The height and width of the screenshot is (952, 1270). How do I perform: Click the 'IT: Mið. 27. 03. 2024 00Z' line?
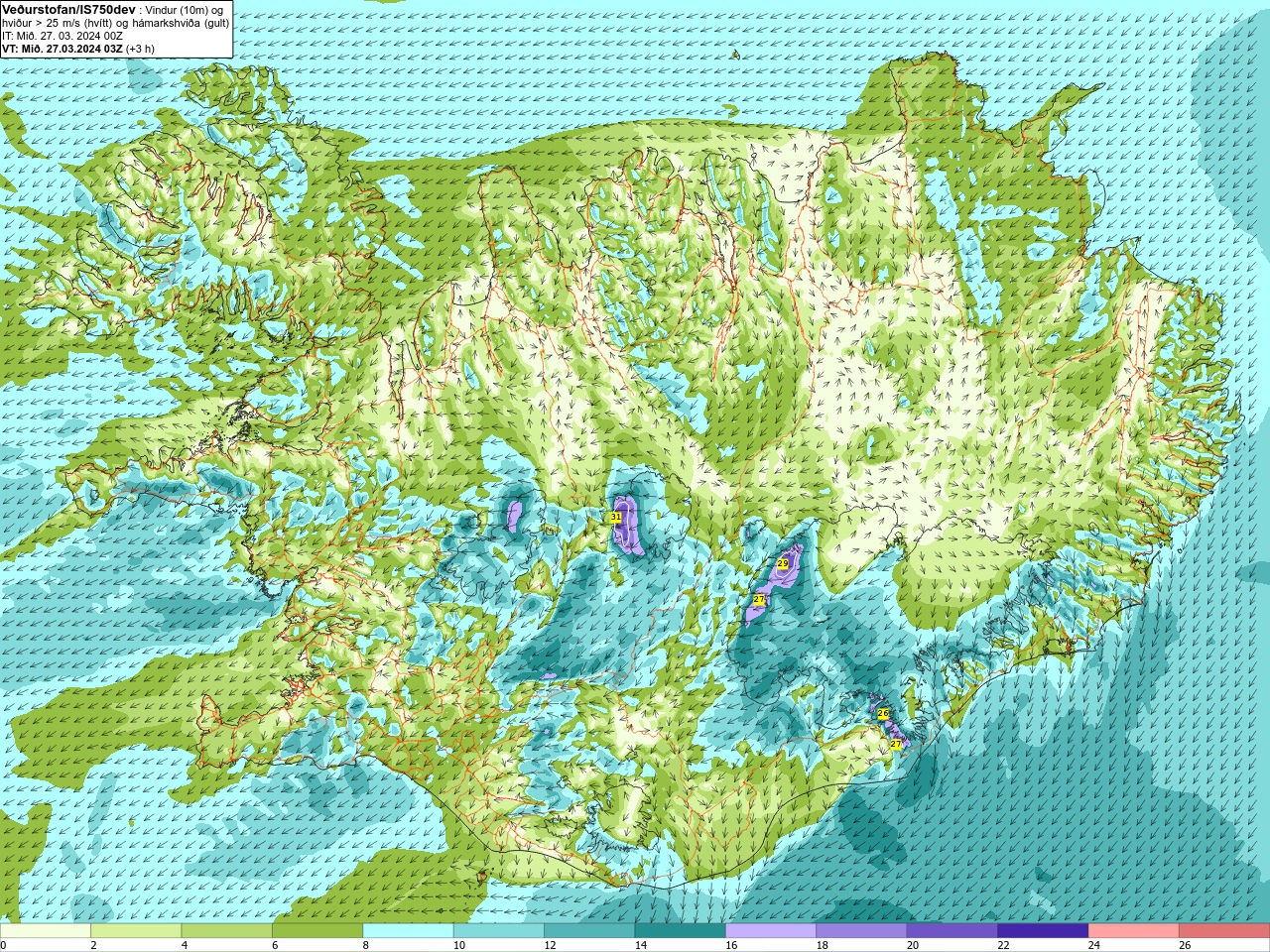[63, 35]
